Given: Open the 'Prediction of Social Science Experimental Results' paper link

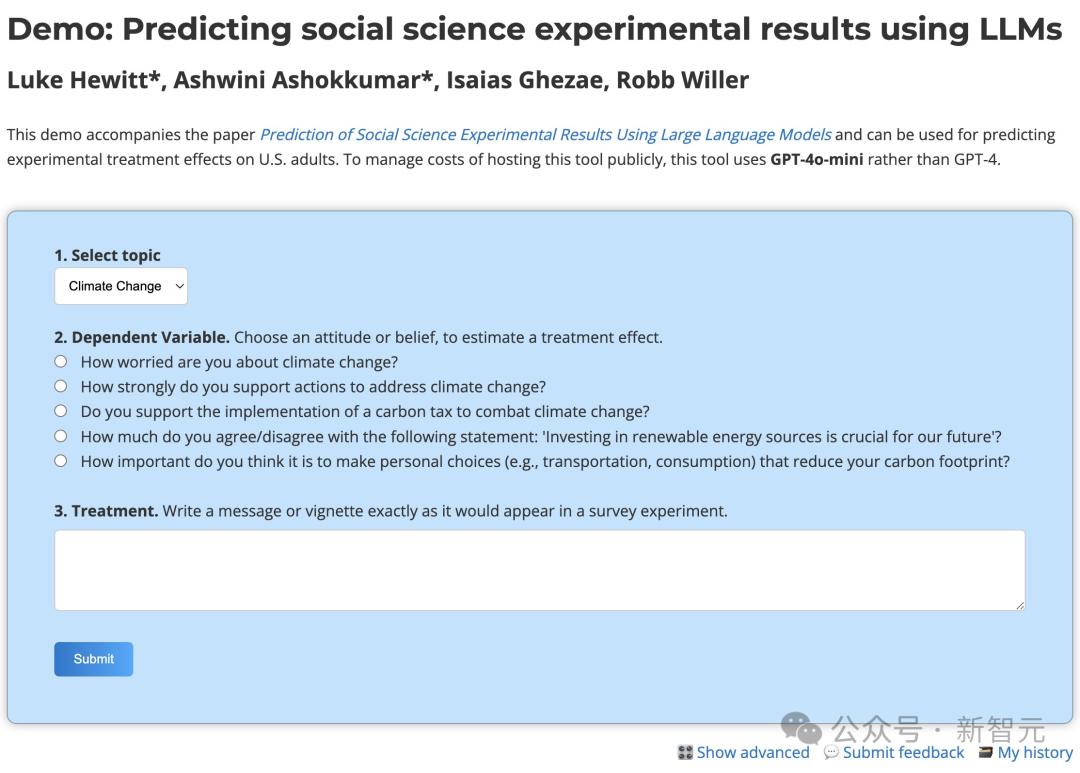Looking at the screenshot, I should tap(545, 134).
